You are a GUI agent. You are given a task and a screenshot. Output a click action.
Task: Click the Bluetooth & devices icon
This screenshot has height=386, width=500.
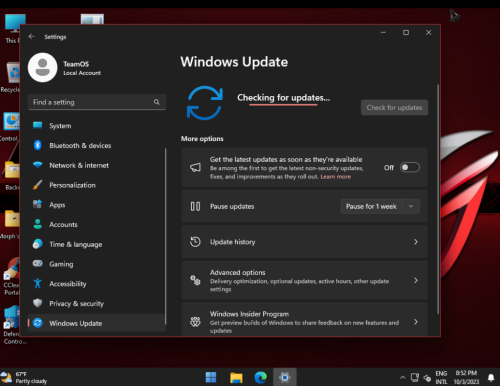click(38, 145)
